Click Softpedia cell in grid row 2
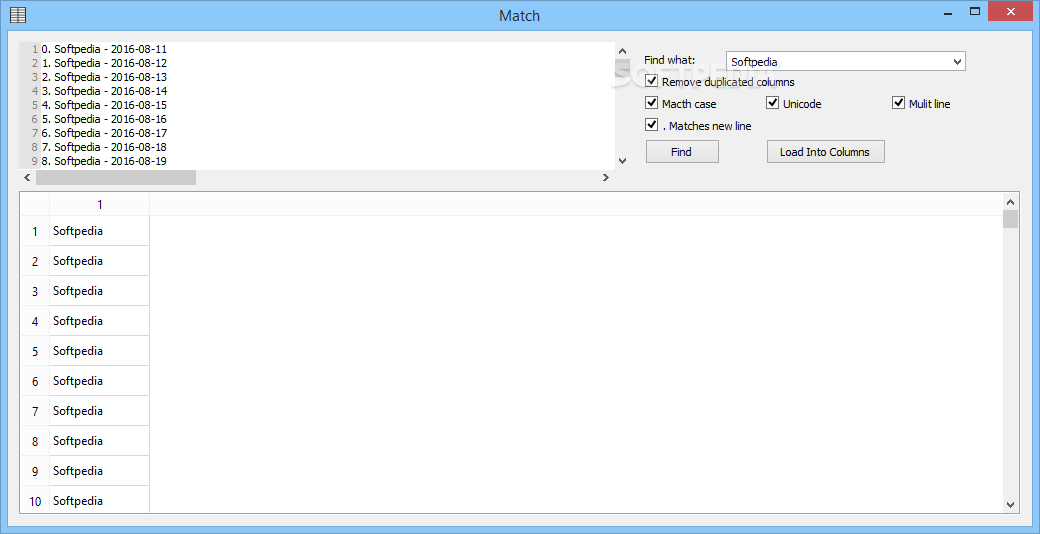1040x534 pixels. (x=99, y=261)
